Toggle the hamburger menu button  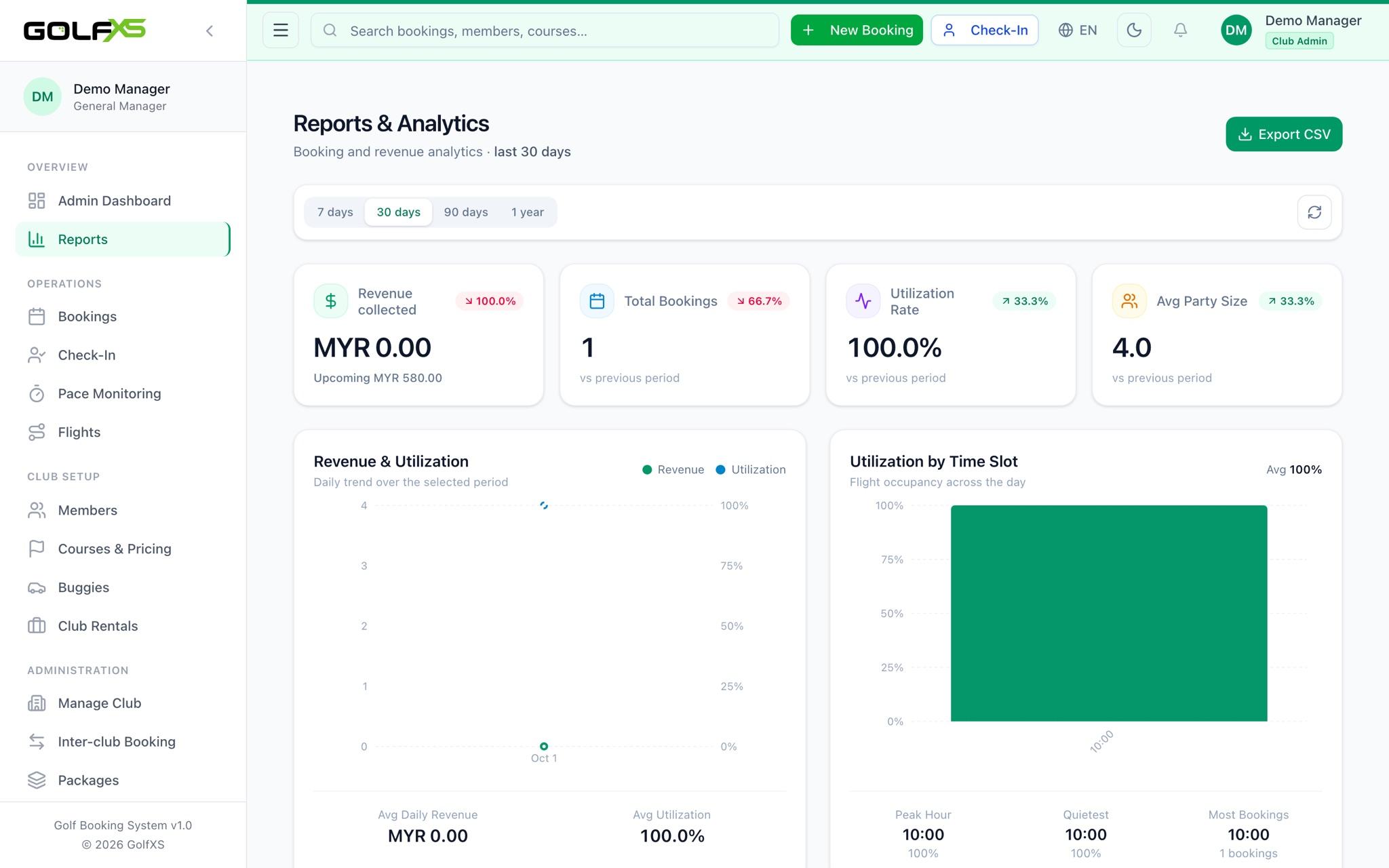(281, 31)
